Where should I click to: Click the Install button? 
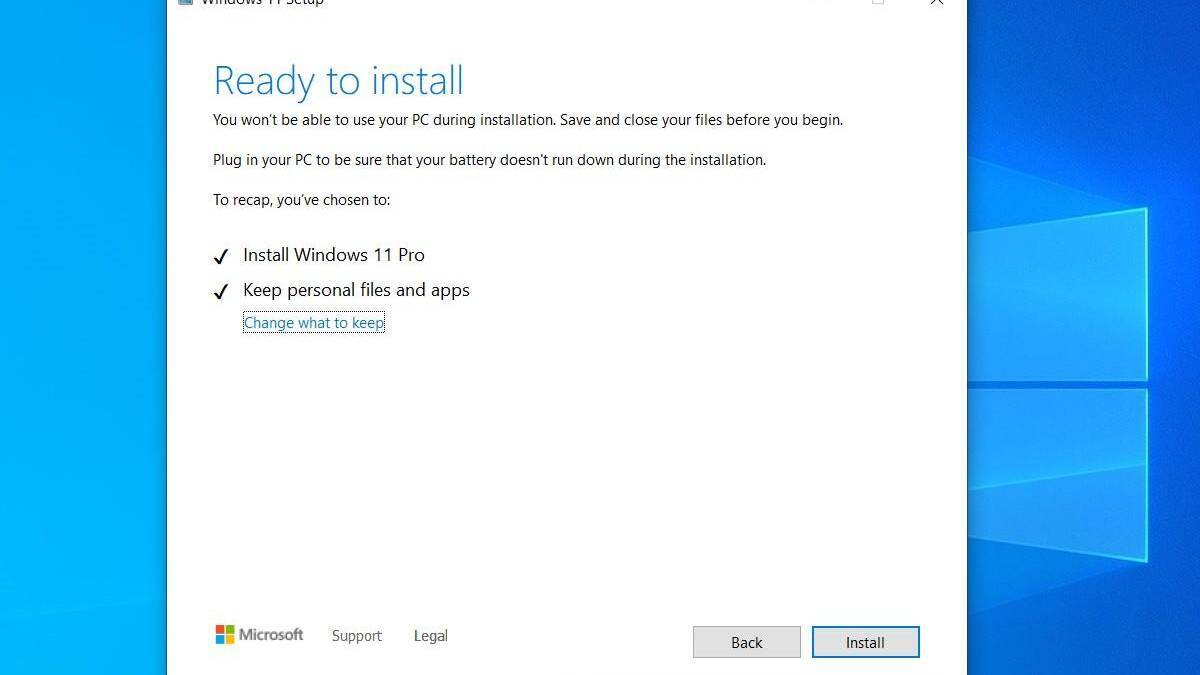(865, 642)
